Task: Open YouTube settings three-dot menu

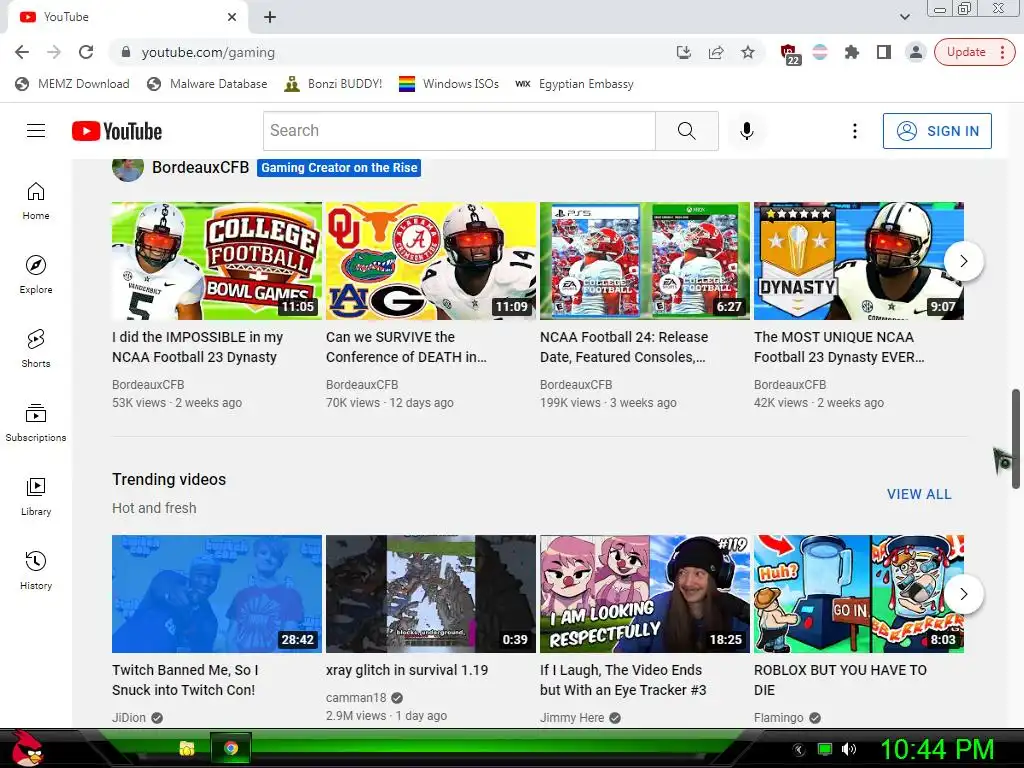Action: coord(854,131)
